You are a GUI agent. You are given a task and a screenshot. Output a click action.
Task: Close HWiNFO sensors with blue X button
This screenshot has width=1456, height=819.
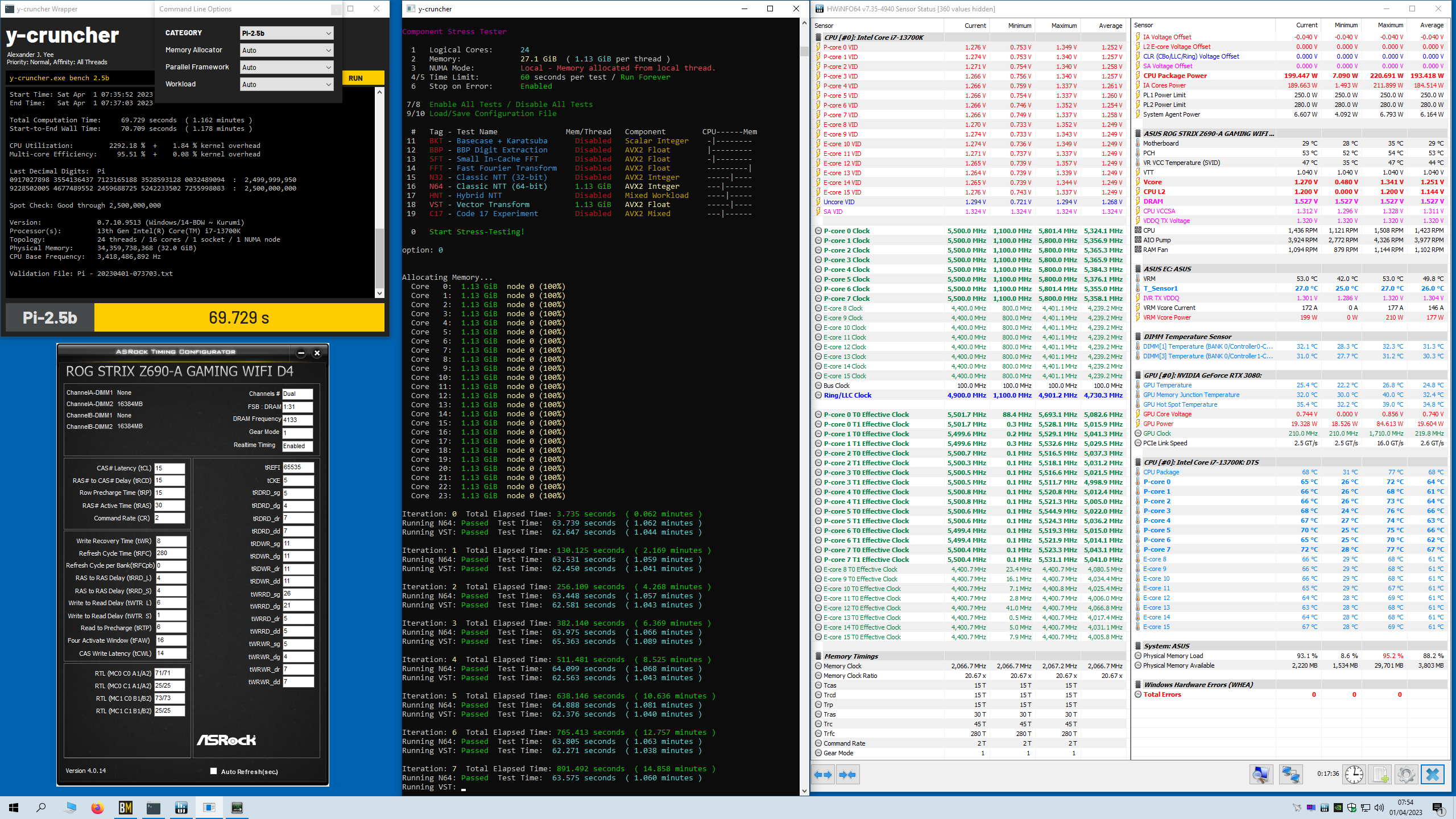pos(1433,775)
